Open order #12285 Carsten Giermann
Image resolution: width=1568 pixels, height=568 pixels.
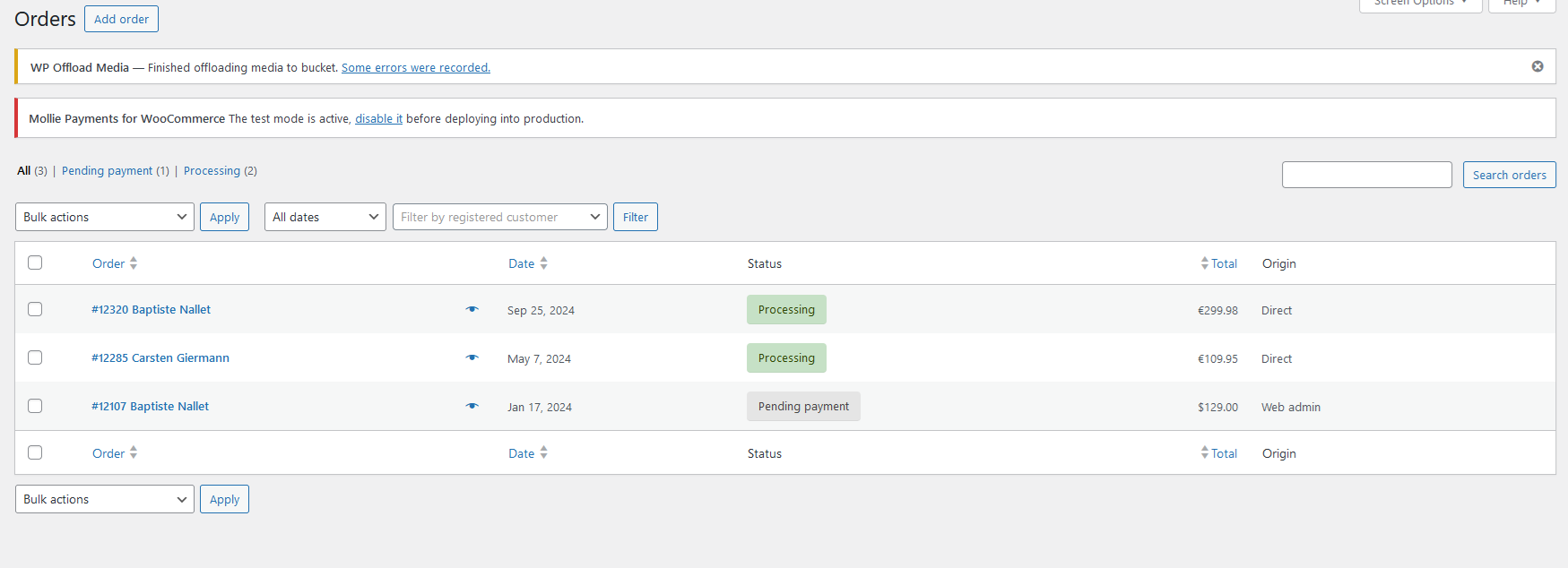160,357
